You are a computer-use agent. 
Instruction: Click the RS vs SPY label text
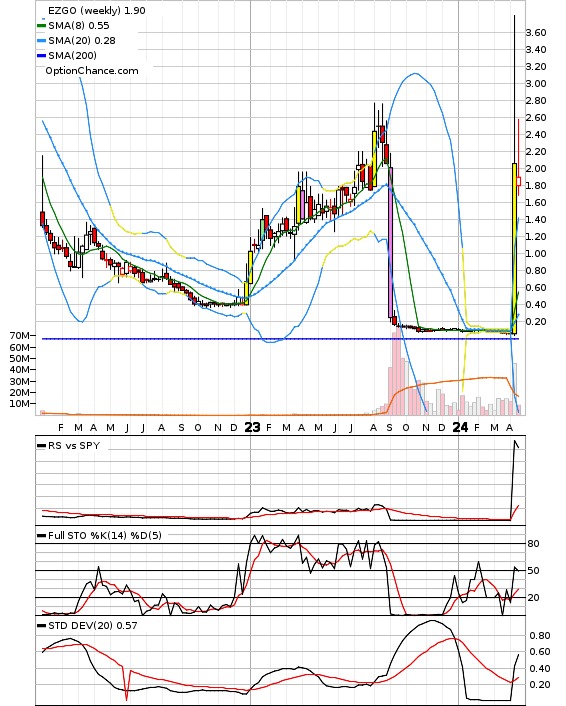(x=74, y=446)
